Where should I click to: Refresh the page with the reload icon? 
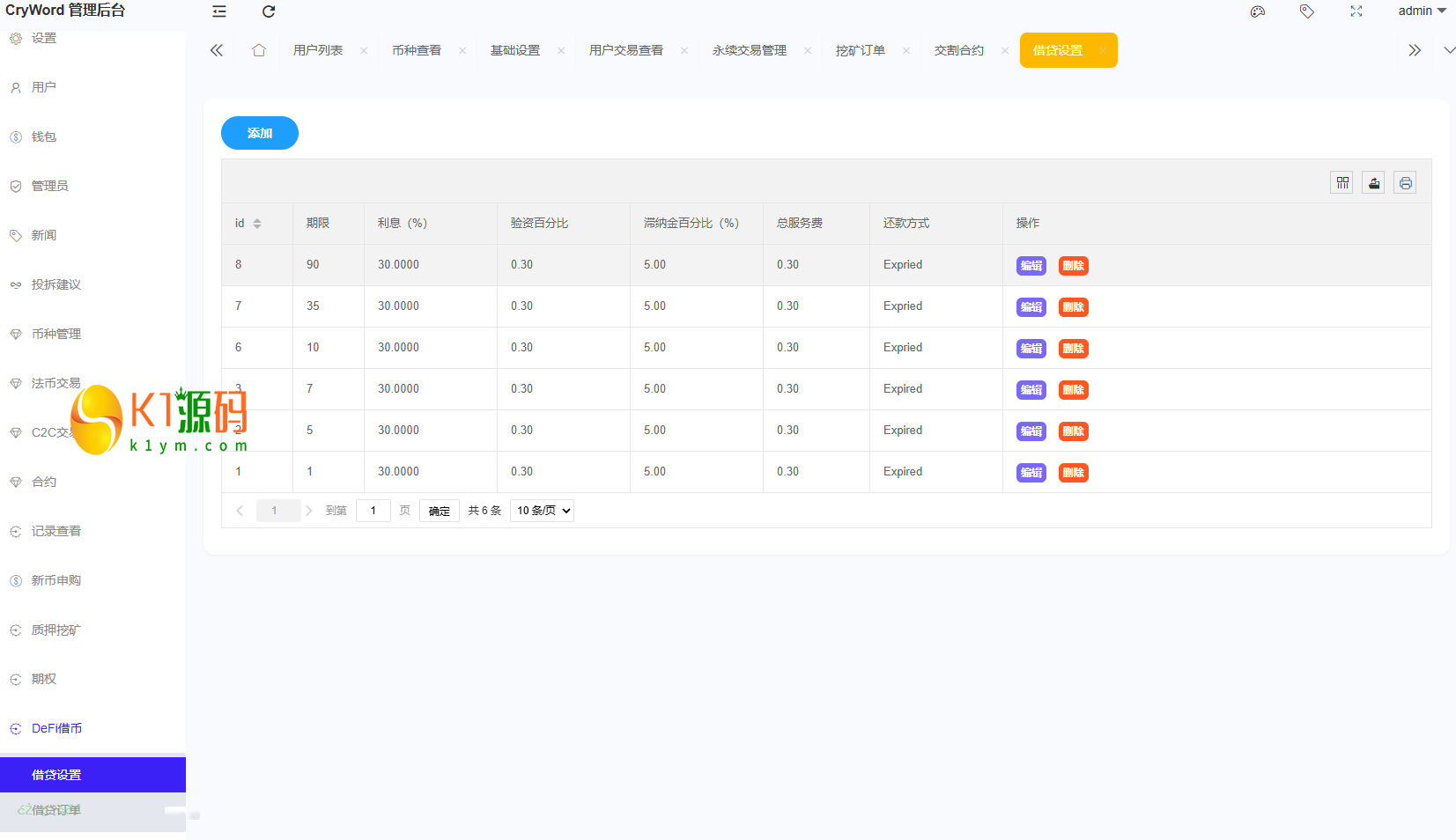(269, 11)
